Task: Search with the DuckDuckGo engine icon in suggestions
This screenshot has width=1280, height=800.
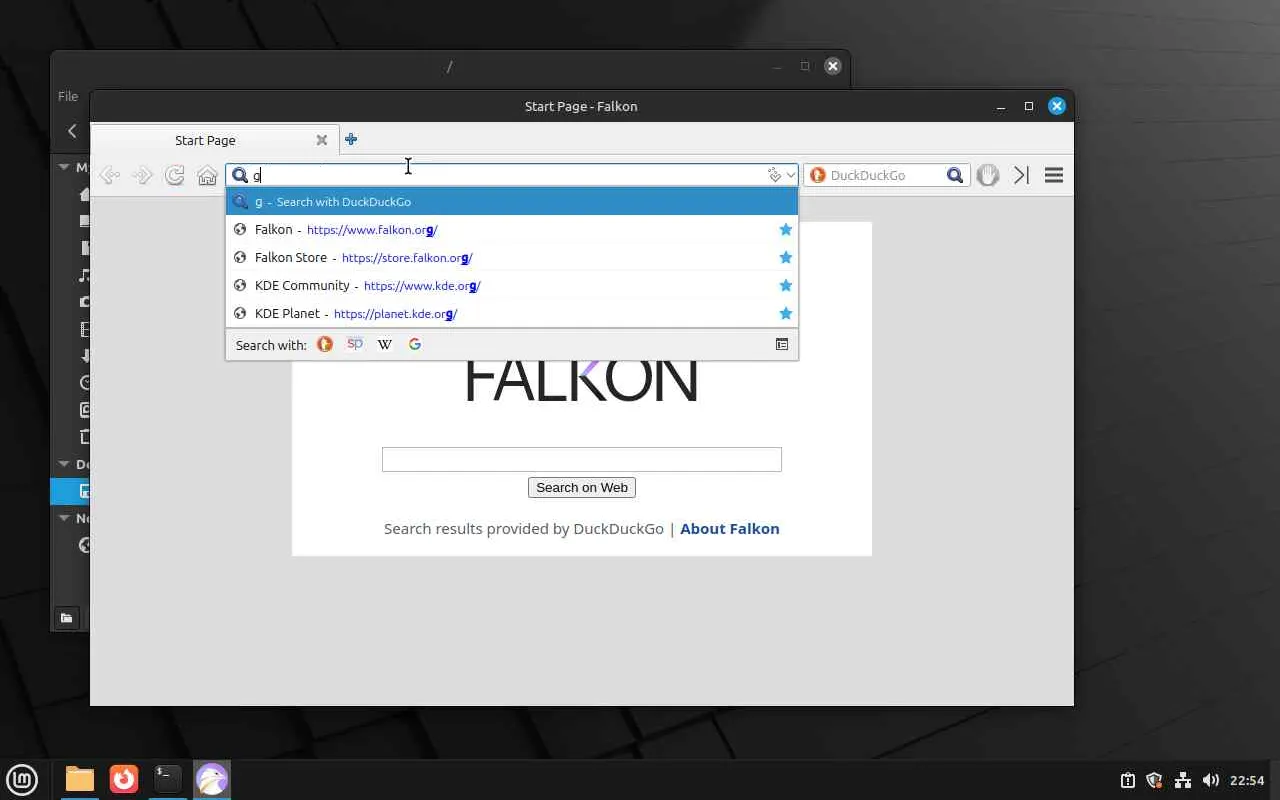Action: click(325, 344)
